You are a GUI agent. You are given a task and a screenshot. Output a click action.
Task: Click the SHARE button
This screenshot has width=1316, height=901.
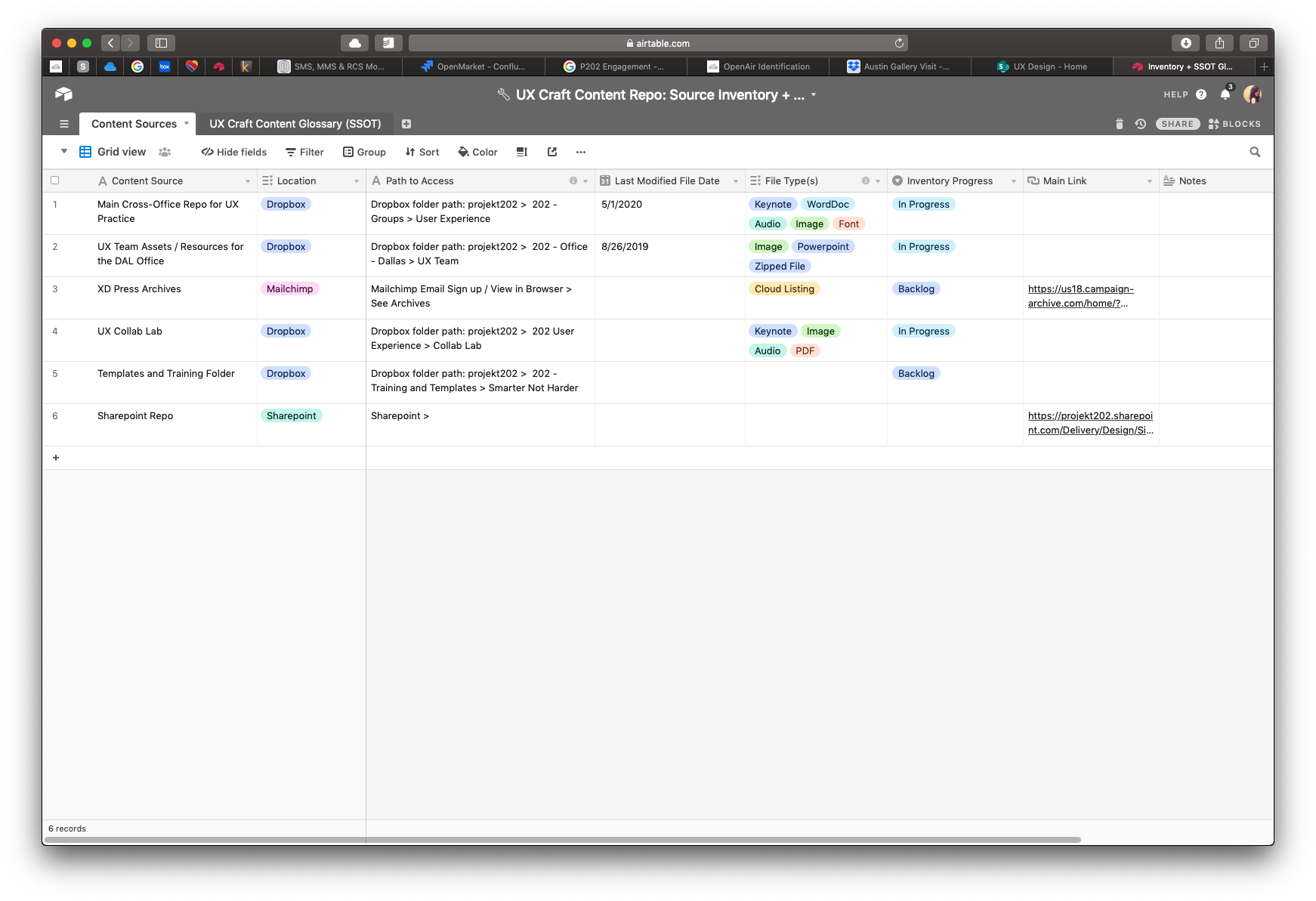click(1178, 124)
